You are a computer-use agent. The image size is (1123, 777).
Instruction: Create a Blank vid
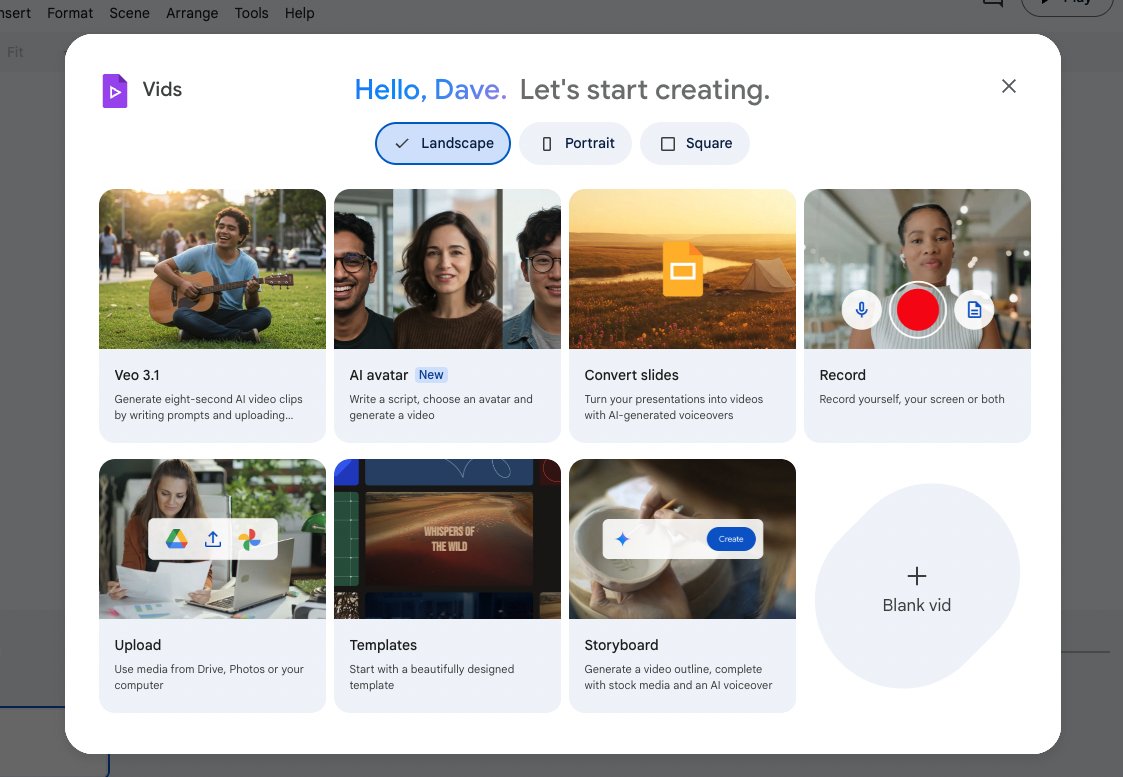[x=917, y=586]
